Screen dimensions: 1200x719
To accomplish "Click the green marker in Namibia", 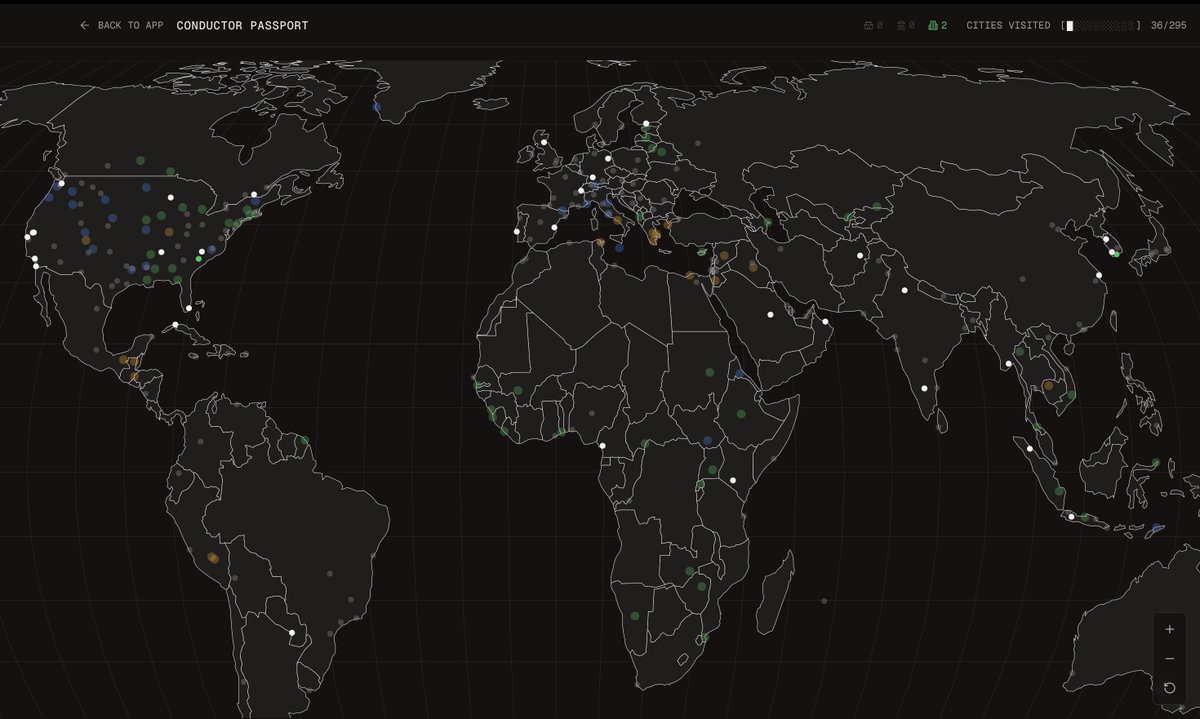I will point(635,615).
